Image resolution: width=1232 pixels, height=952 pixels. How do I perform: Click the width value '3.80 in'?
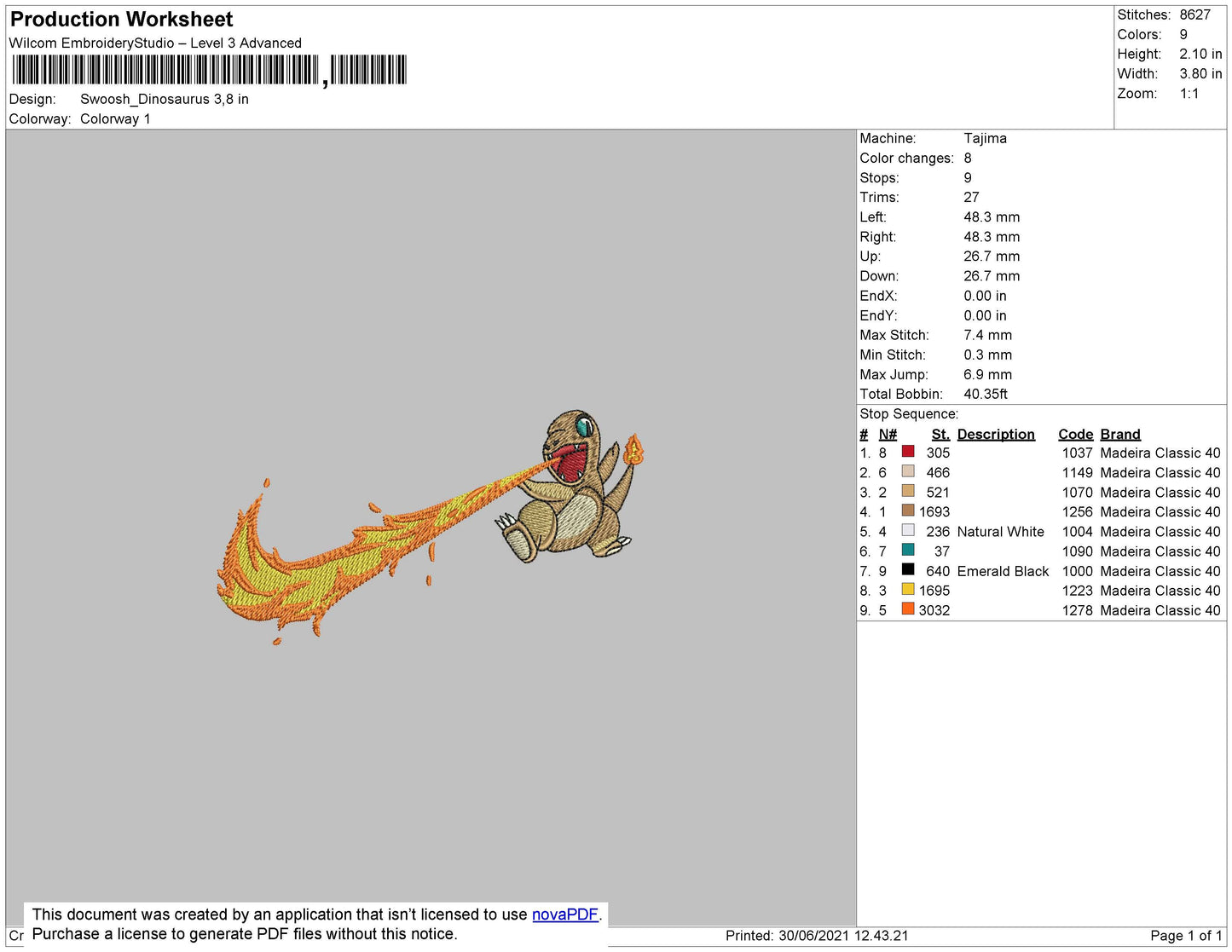point(1200,73)
